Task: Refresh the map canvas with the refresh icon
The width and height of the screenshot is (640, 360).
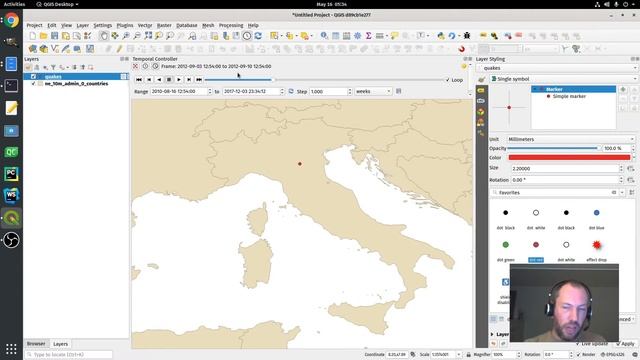Action: tap(258, 36)
